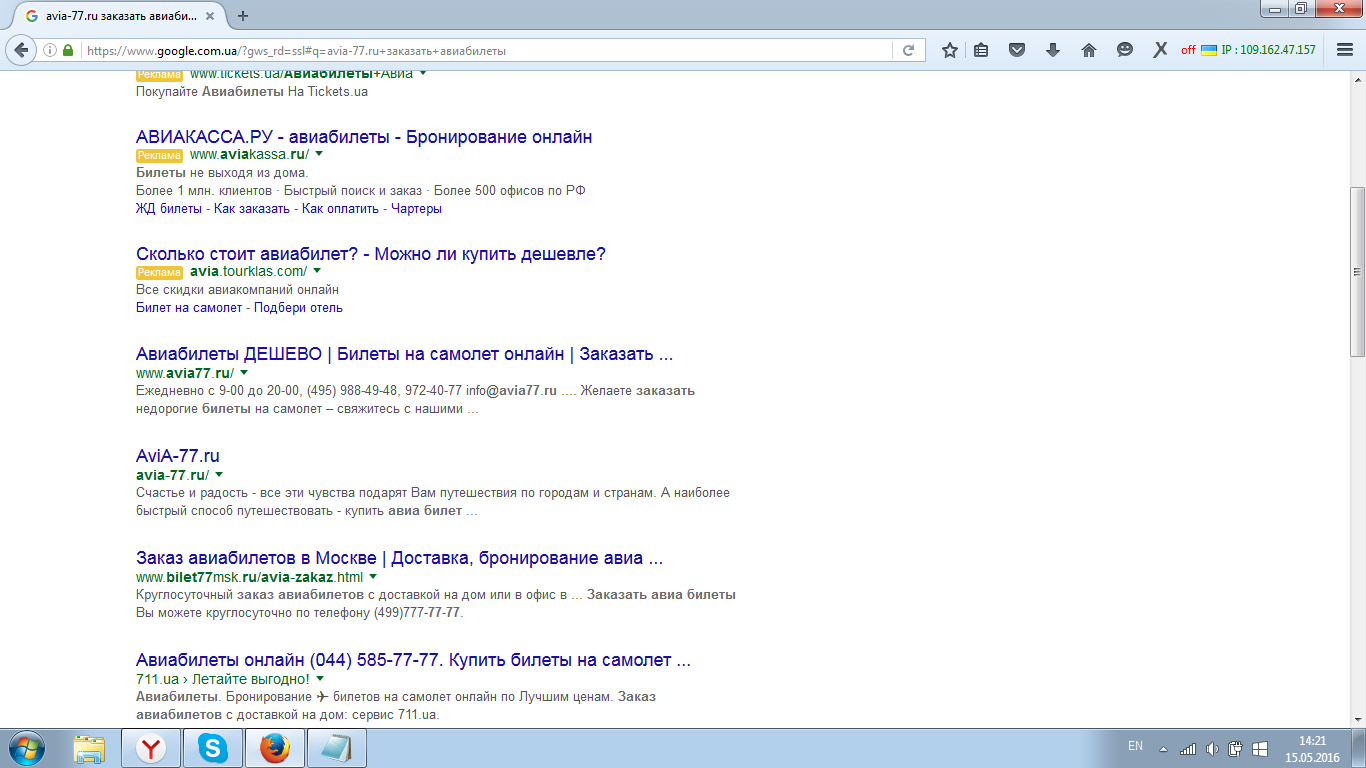The width and height of the screenshot is (1366, 768).
Task: Open a new tab with plus button
Action: tap(243, 16)
